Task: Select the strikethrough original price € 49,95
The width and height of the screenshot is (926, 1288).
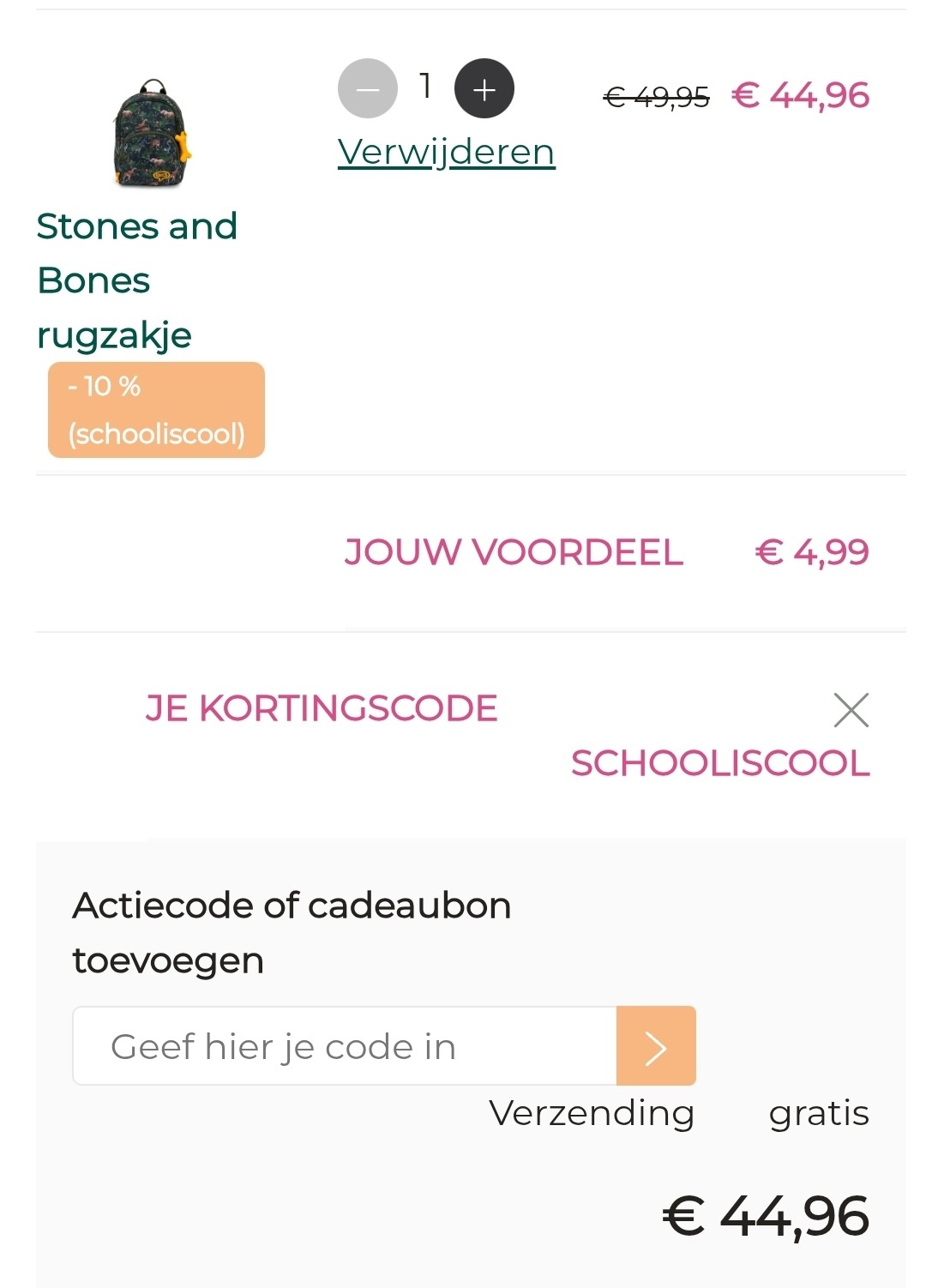Action: (657, 97)
